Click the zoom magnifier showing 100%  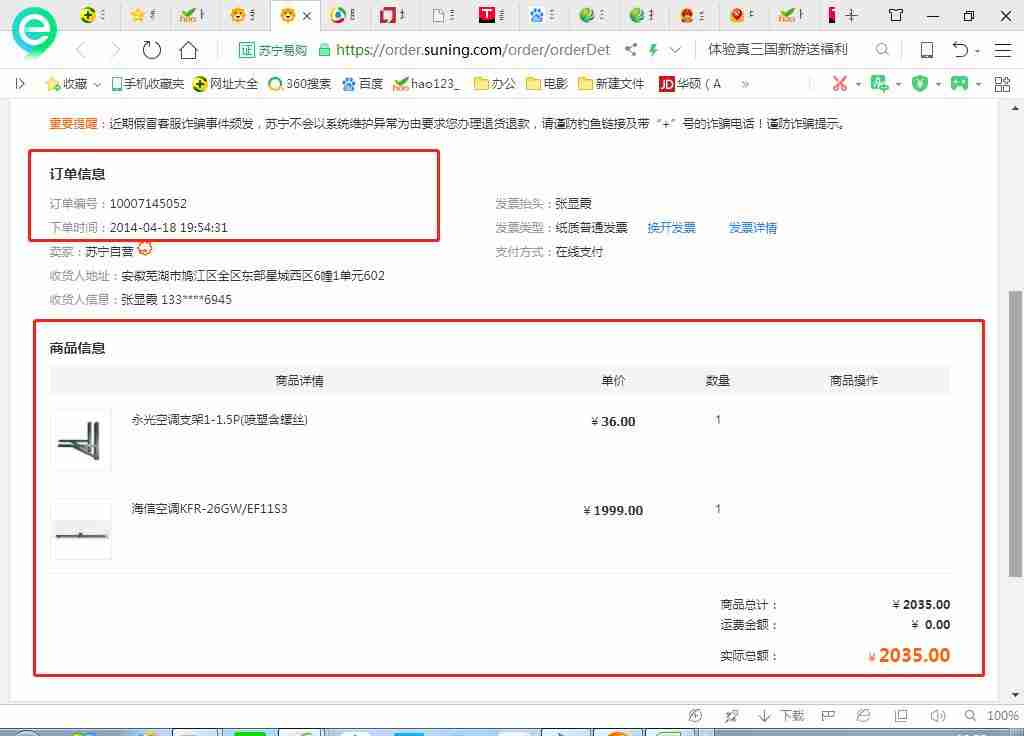pos(970,716)
